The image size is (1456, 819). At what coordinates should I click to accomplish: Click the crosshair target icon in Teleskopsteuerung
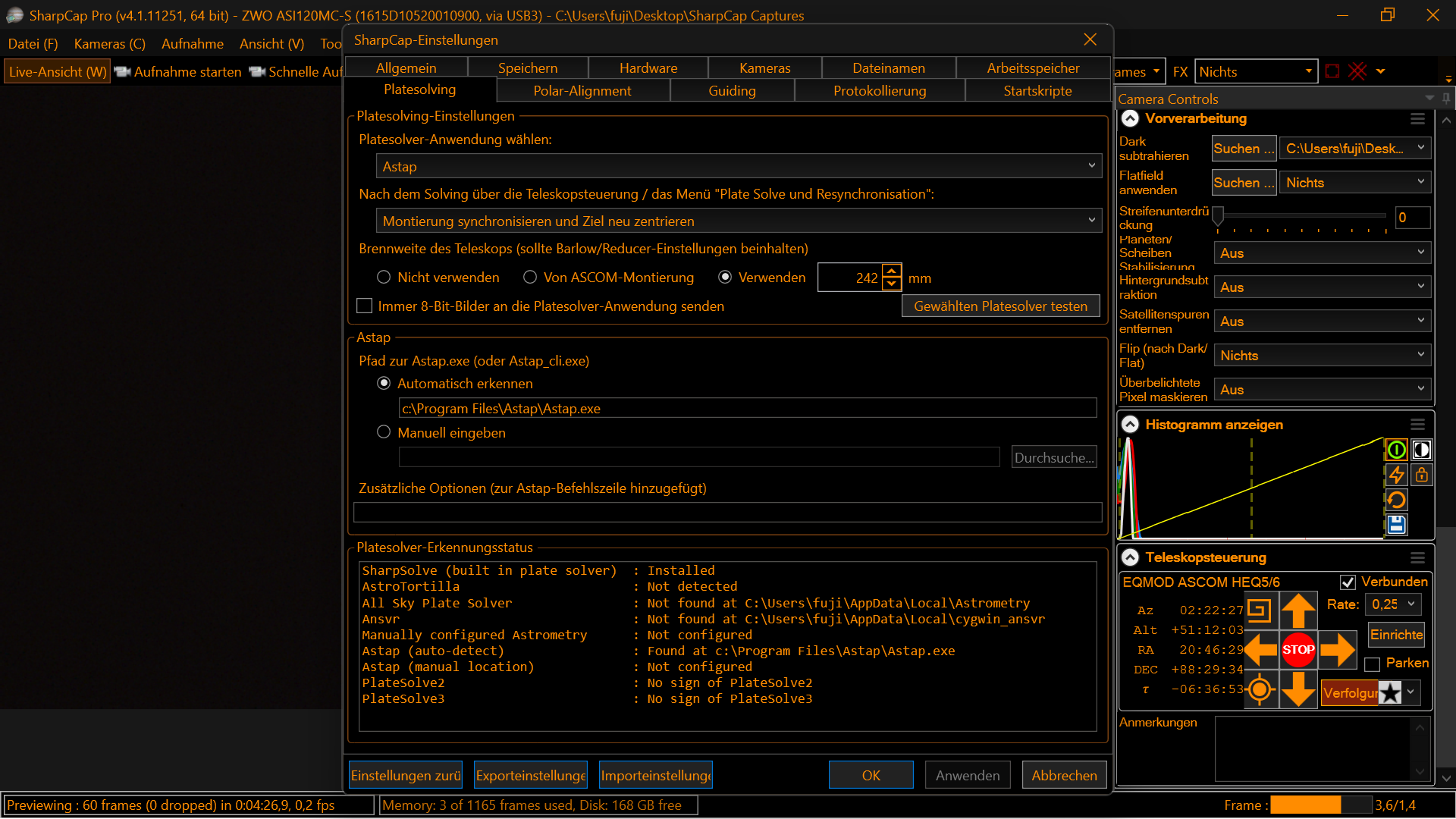1260,689
